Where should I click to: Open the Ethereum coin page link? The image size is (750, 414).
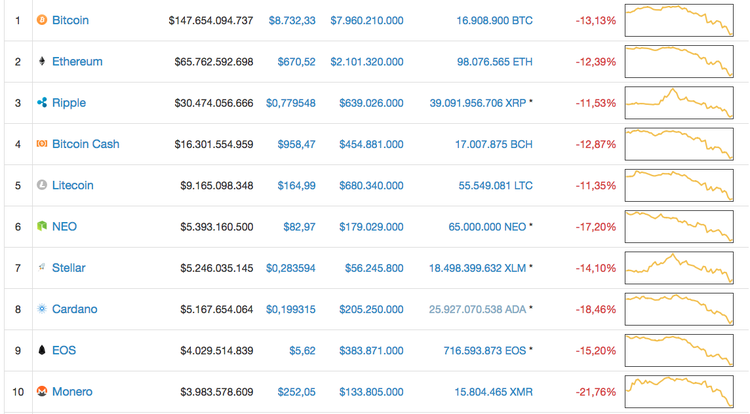click(x=77, y=61)
